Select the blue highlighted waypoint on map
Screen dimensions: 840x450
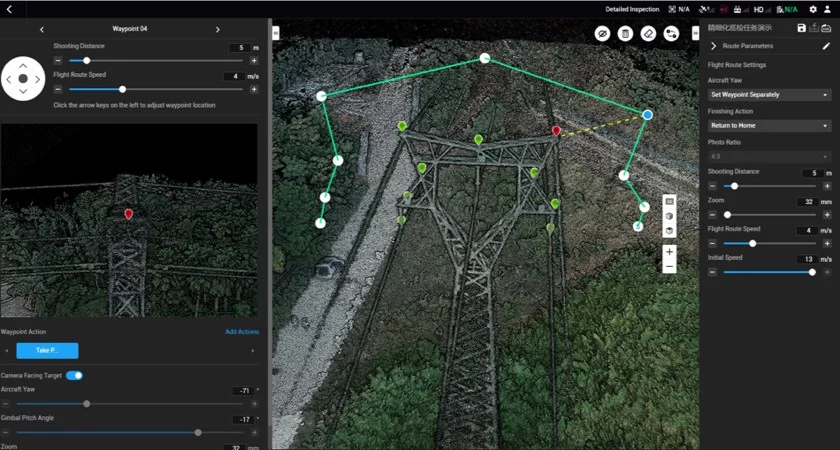(648, 115)
